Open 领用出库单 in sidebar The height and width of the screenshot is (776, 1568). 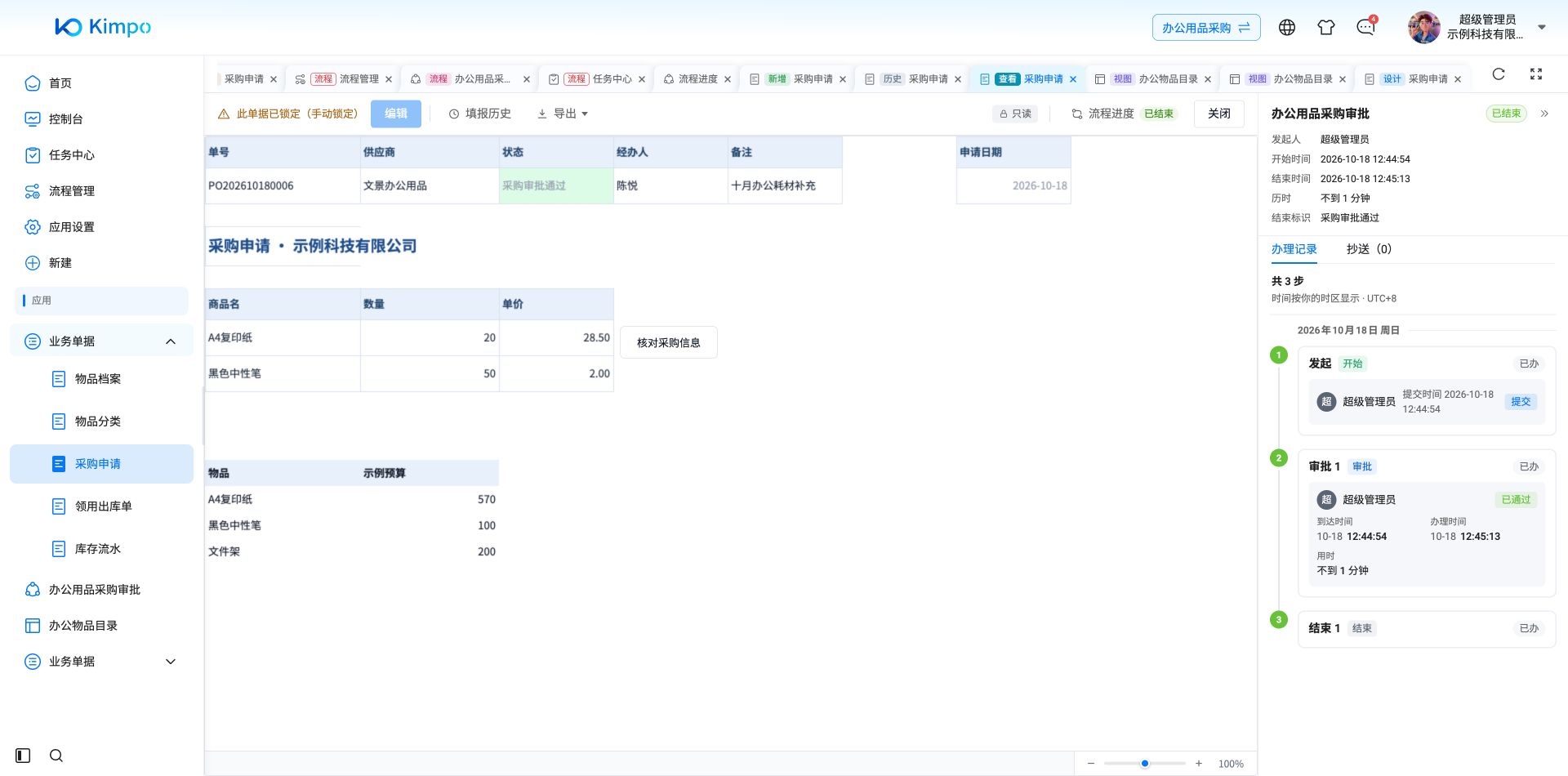point(101,506)
